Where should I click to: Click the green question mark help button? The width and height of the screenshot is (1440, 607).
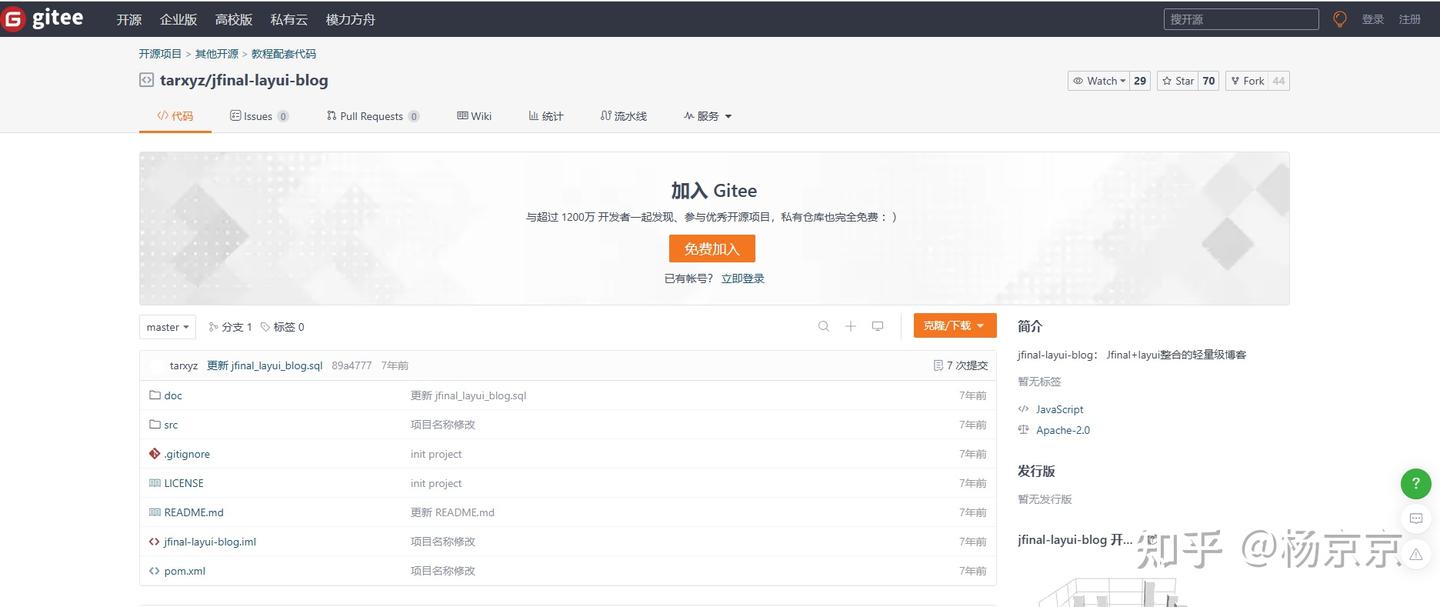point(1414,481)
